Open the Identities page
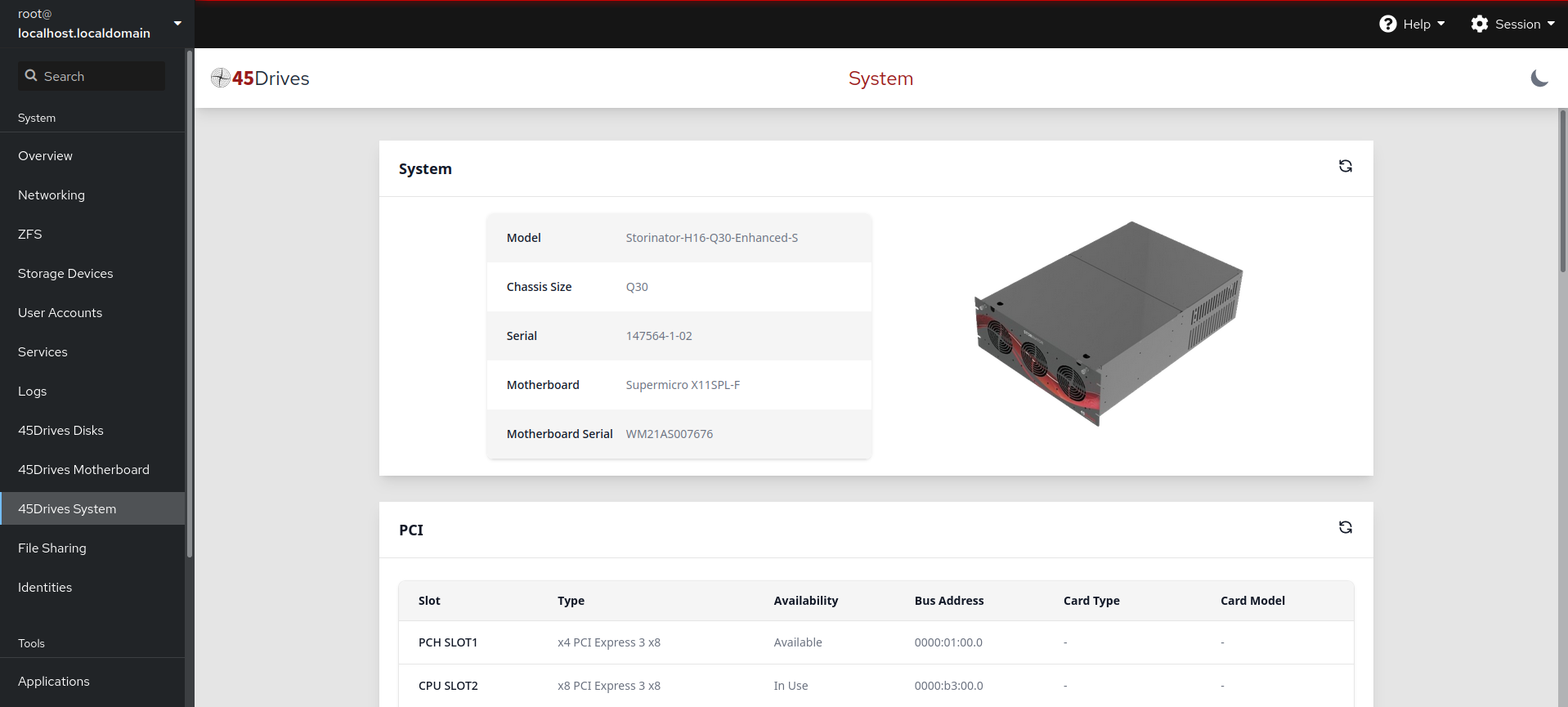The height and width of the screenshot is (707, 1568). 92,588
